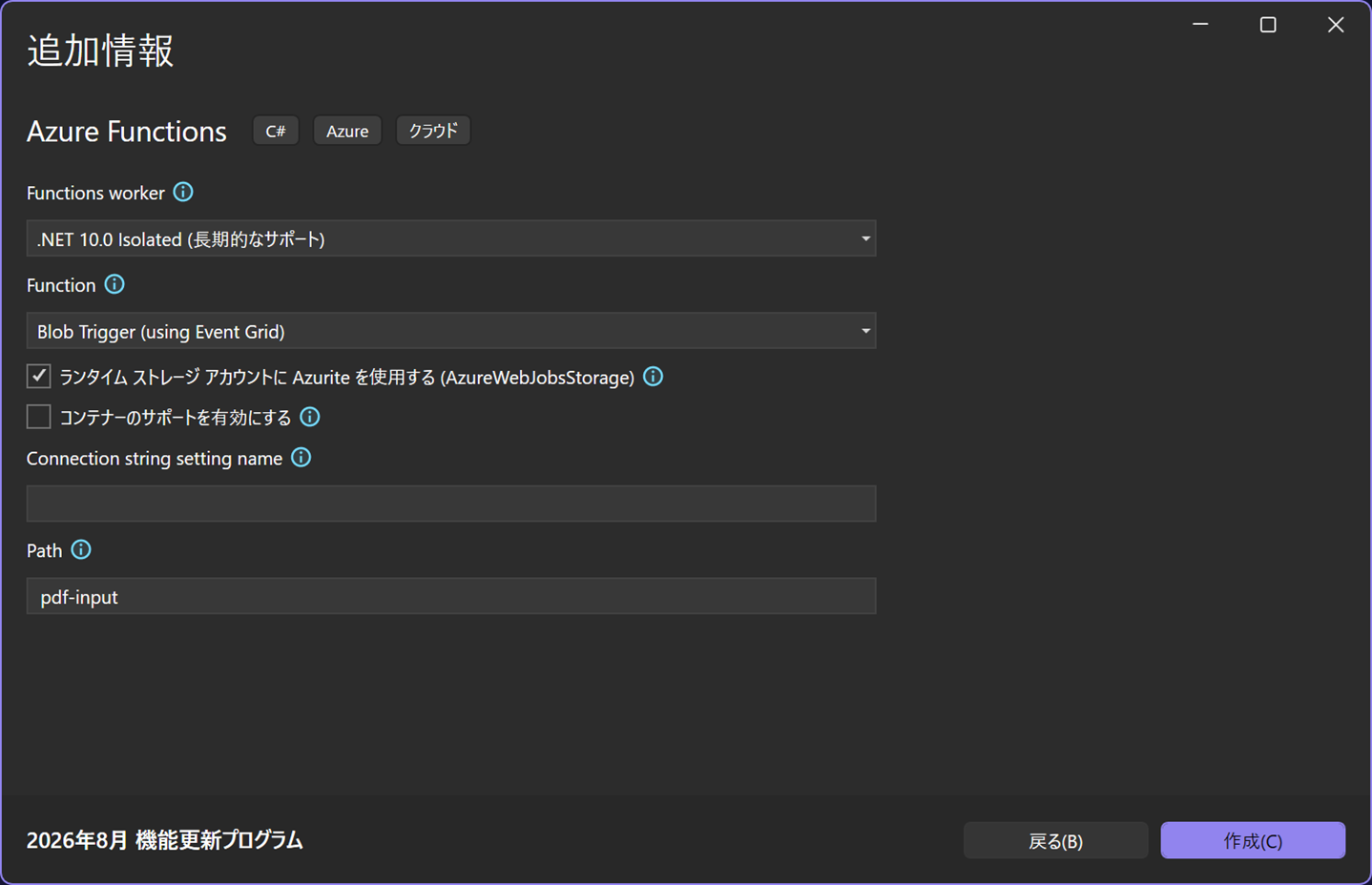Click the 戻る(B) back button
Image resolution: width=1372 pixels, height=885 pixels.
[1055, 840]
